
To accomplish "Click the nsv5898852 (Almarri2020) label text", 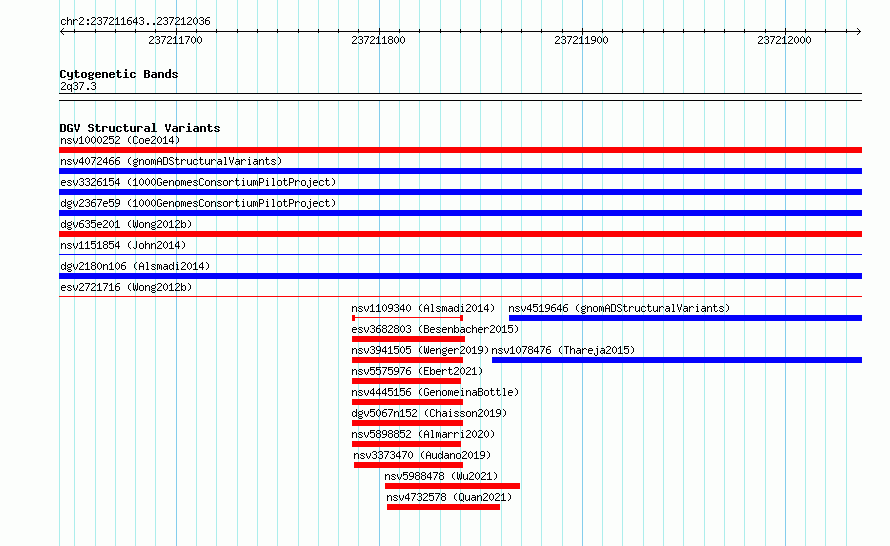I will pyautogui.click(x=423, y=434).
